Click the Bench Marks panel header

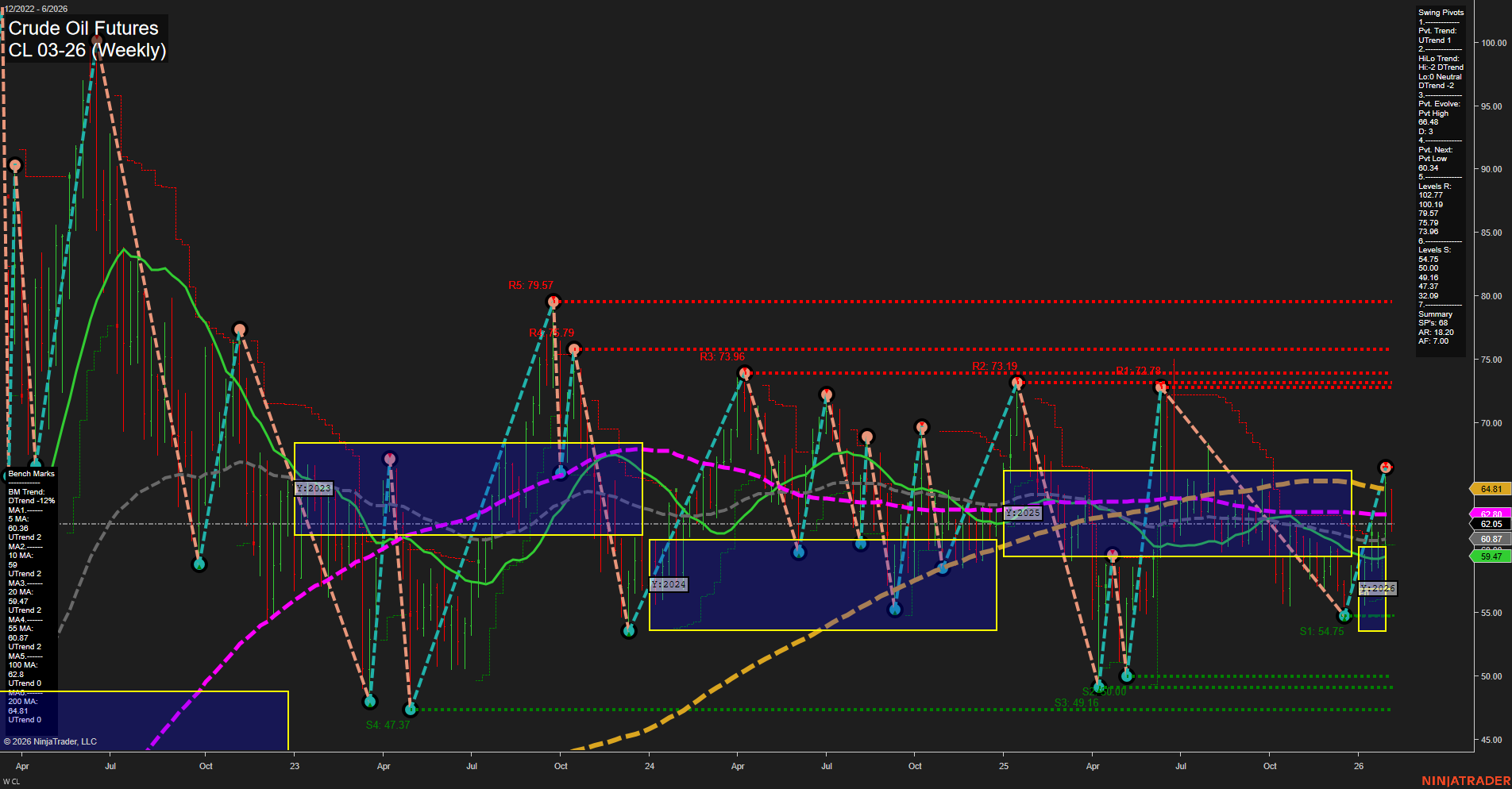31,473
